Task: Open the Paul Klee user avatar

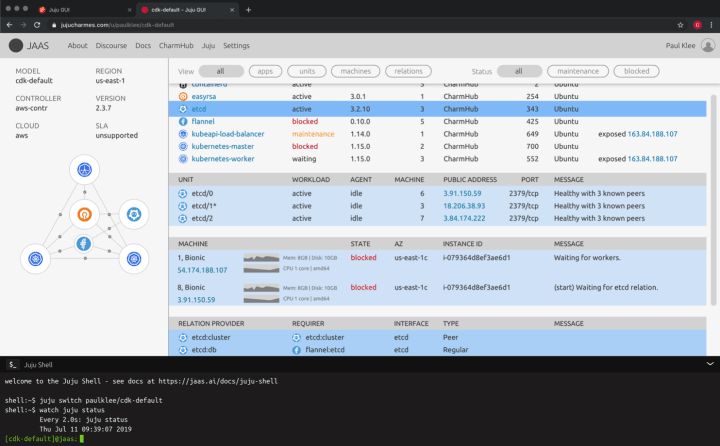Action: pyautogui.click(x=708, y=45)
